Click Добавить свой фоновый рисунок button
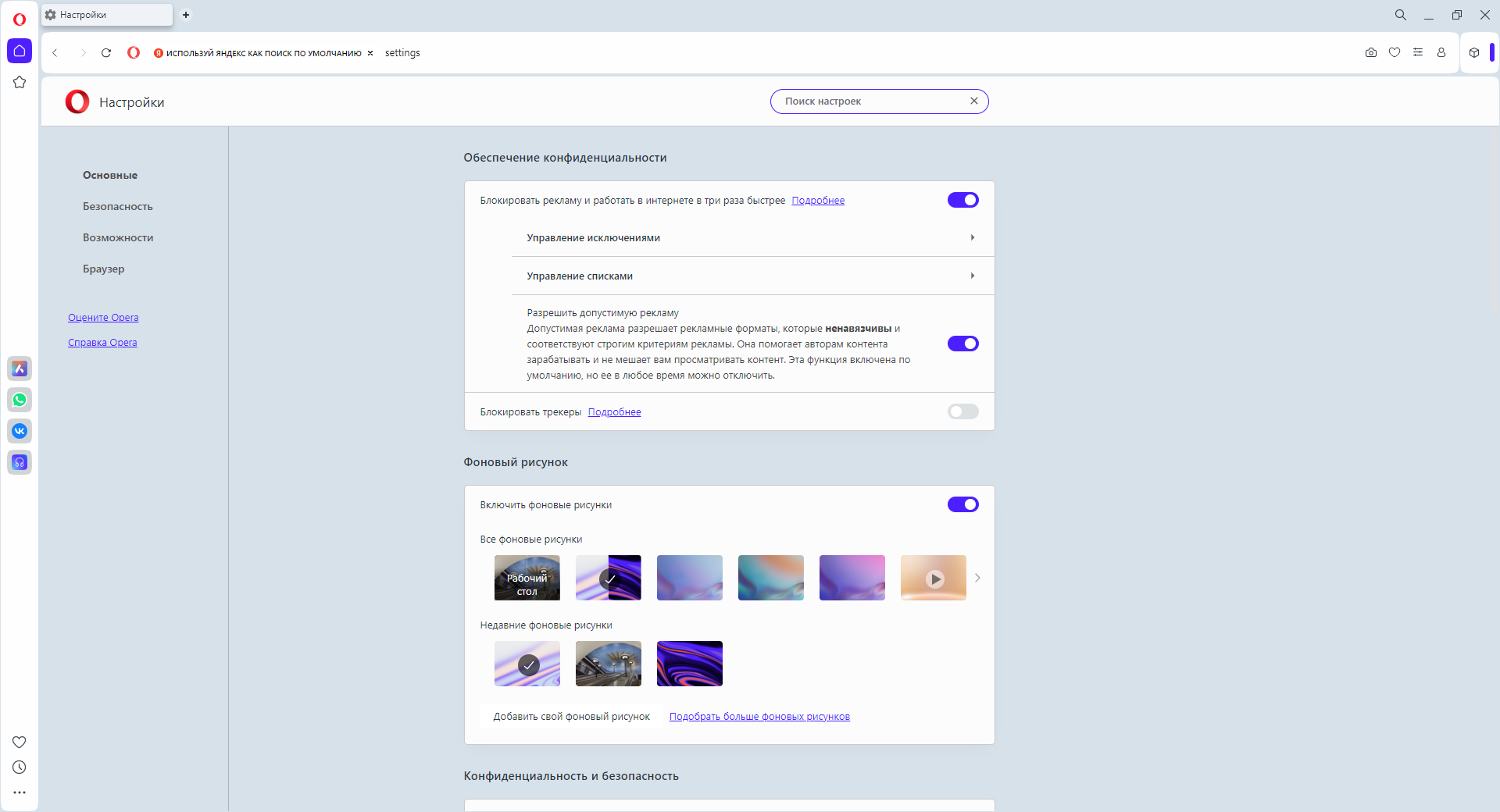Viewport: 1500px width, 812px height. (x=571, y=717)
